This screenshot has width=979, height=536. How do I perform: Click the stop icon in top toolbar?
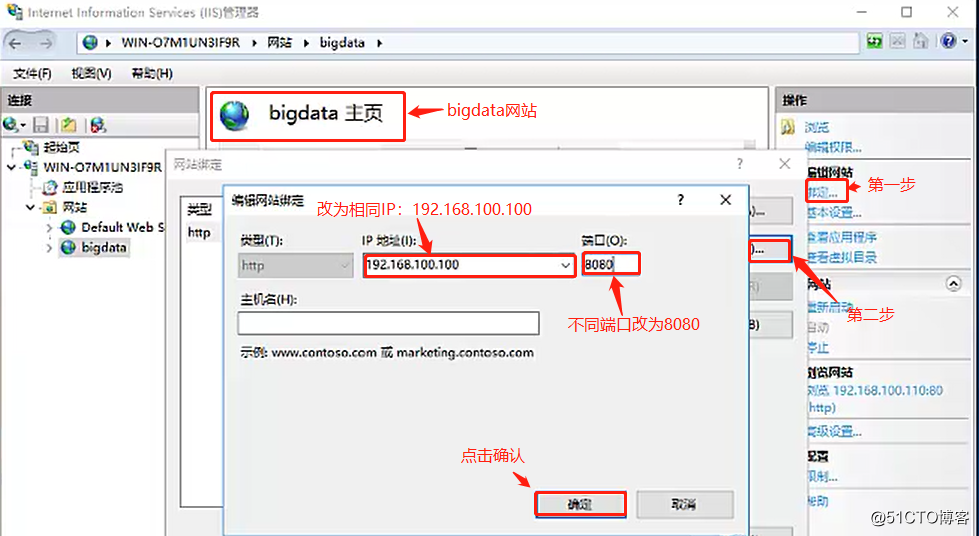(898, 42)
